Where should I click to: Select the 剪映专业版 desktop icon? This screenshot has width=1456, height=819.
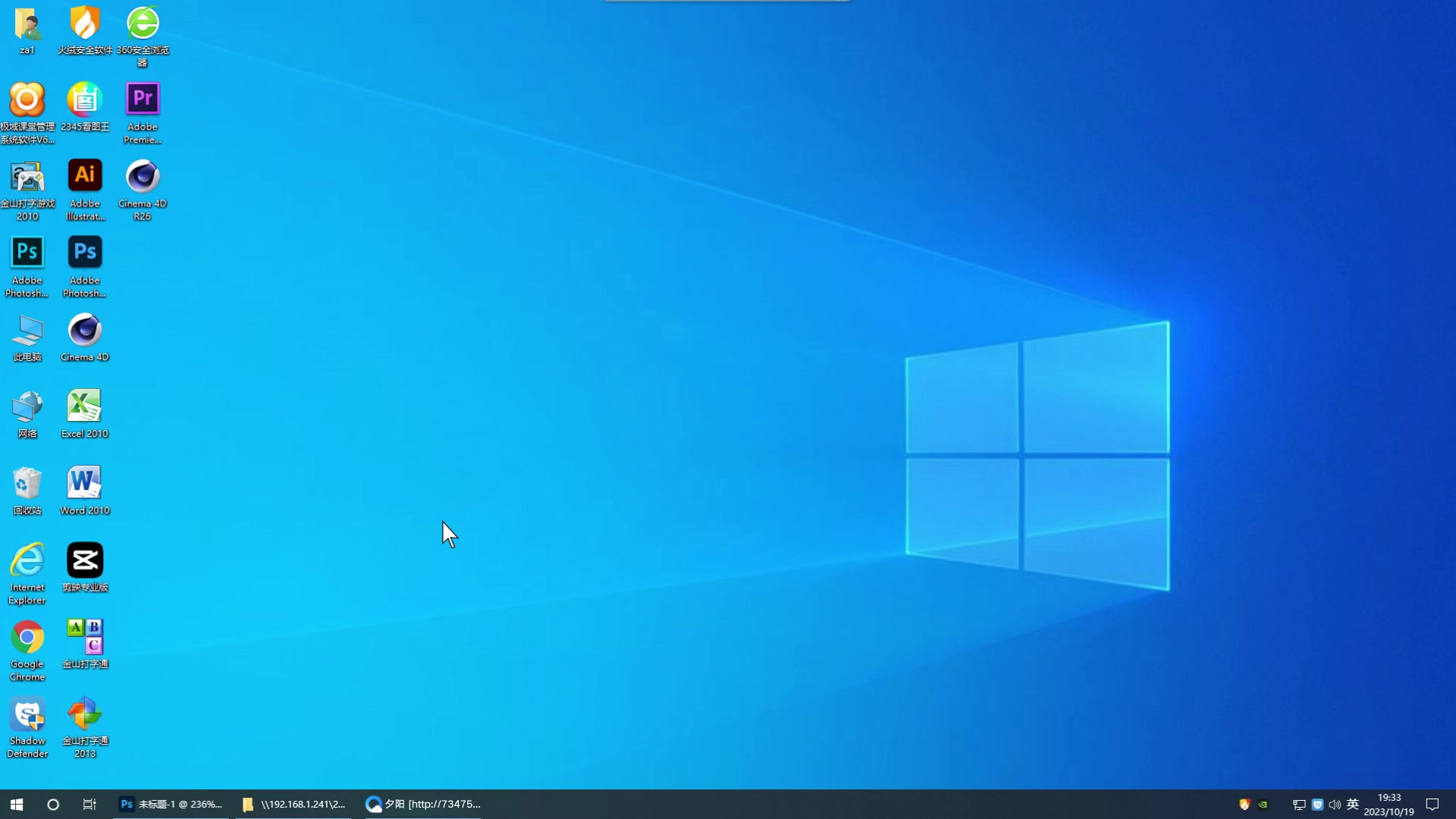(x=85, y=567)
